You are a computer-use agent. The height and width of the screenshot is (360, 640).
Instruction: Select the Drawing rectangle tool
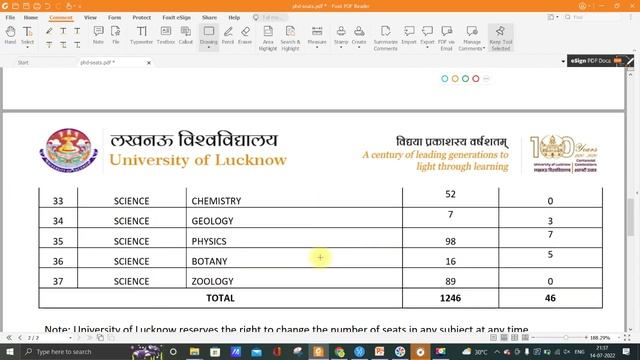tap(209, 34)
